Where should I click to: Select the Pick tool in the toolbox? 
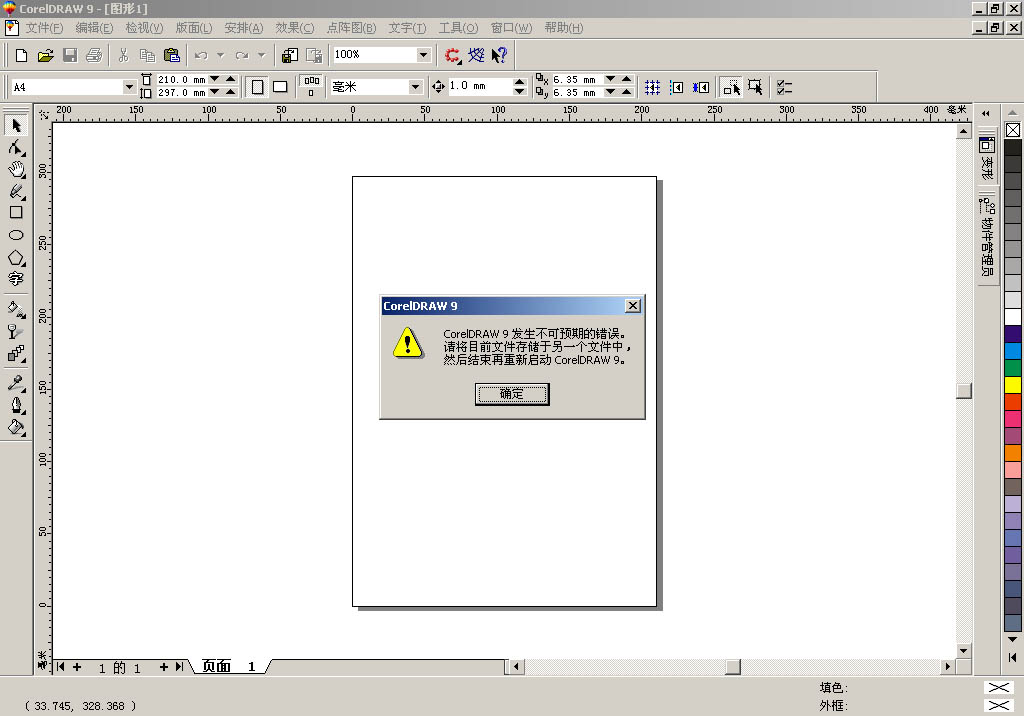pos(16,125)
